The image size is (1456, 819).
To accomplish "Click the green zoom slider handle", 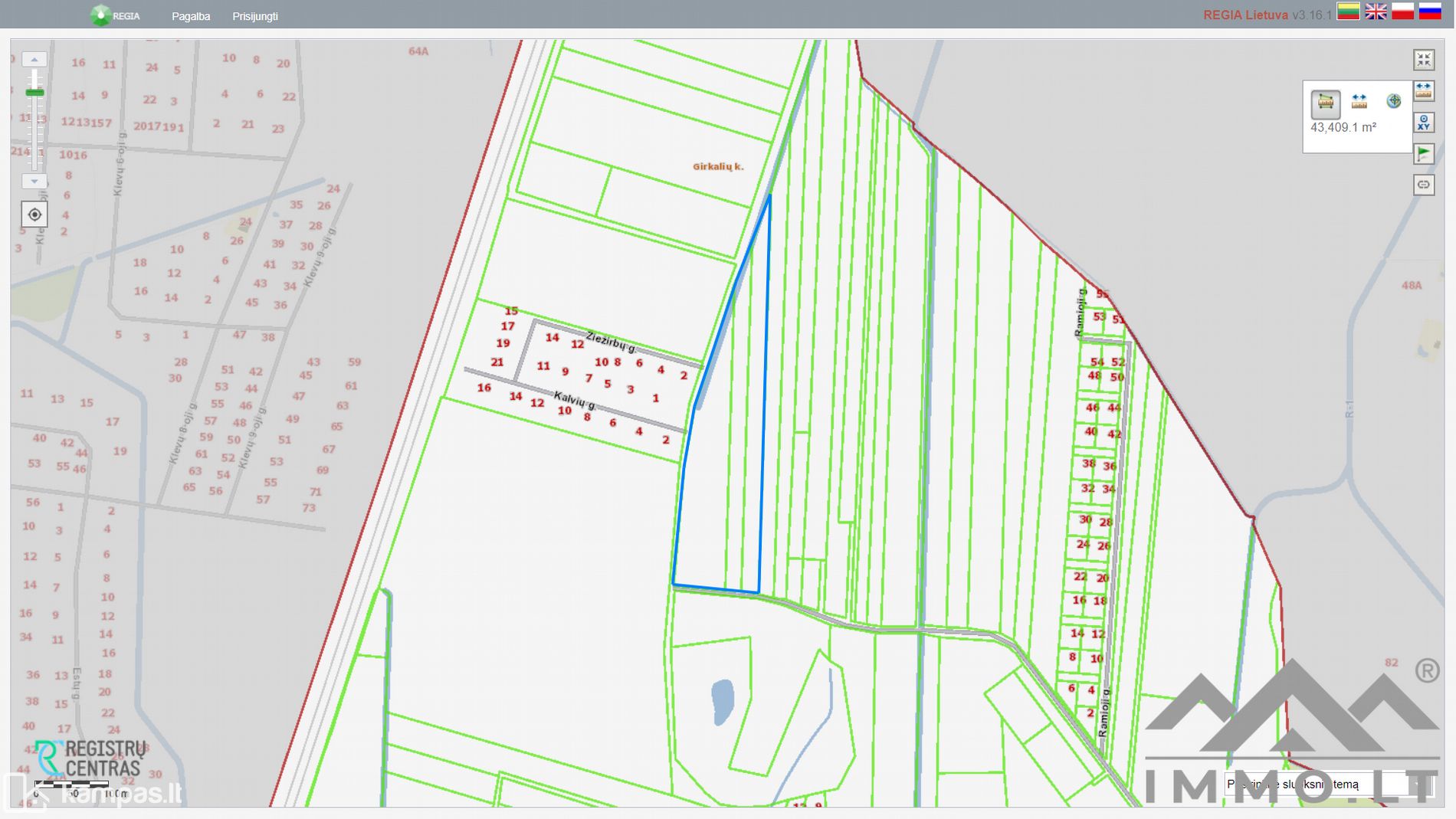I will tap(34, 93).
